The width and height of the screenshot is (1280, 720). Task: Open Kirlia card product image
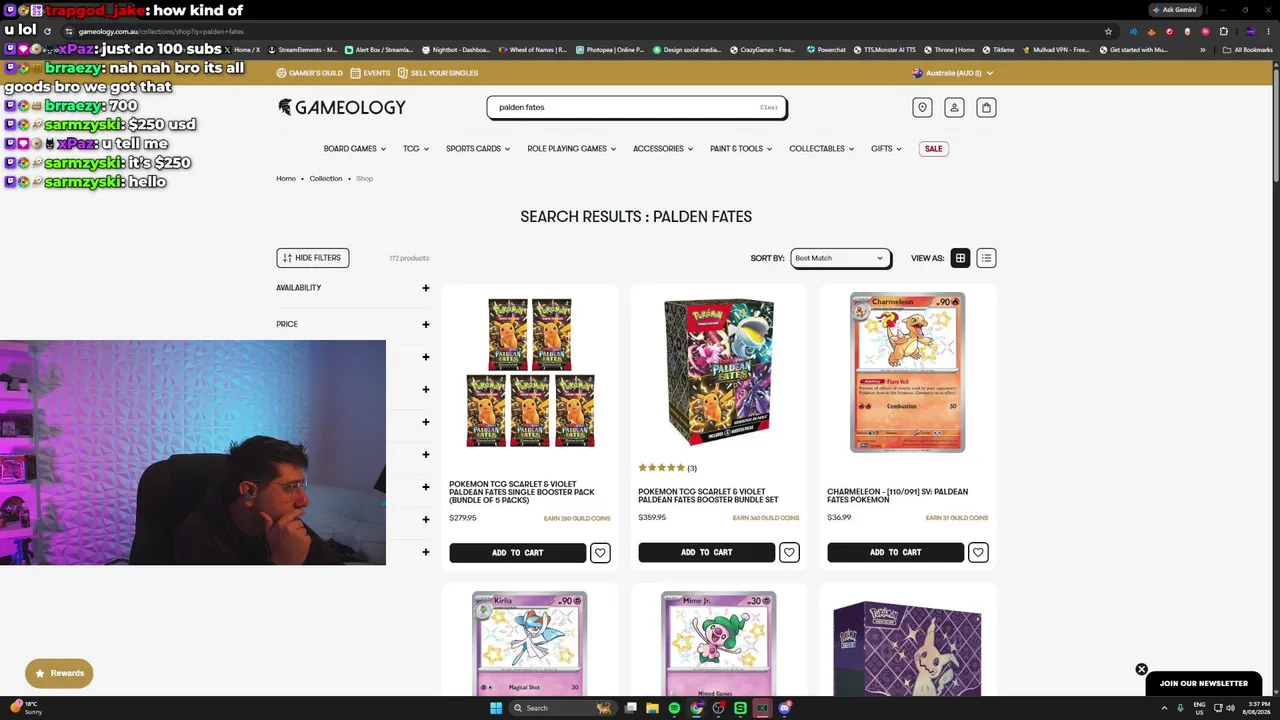coord(530,643)
